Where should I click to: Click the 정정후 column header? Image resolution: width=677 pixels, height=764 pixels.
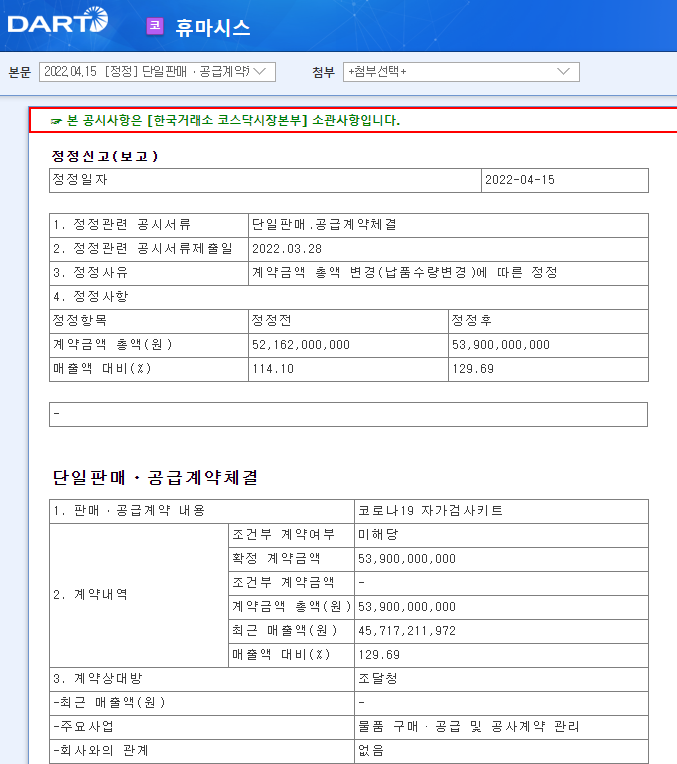coord(548,321)
